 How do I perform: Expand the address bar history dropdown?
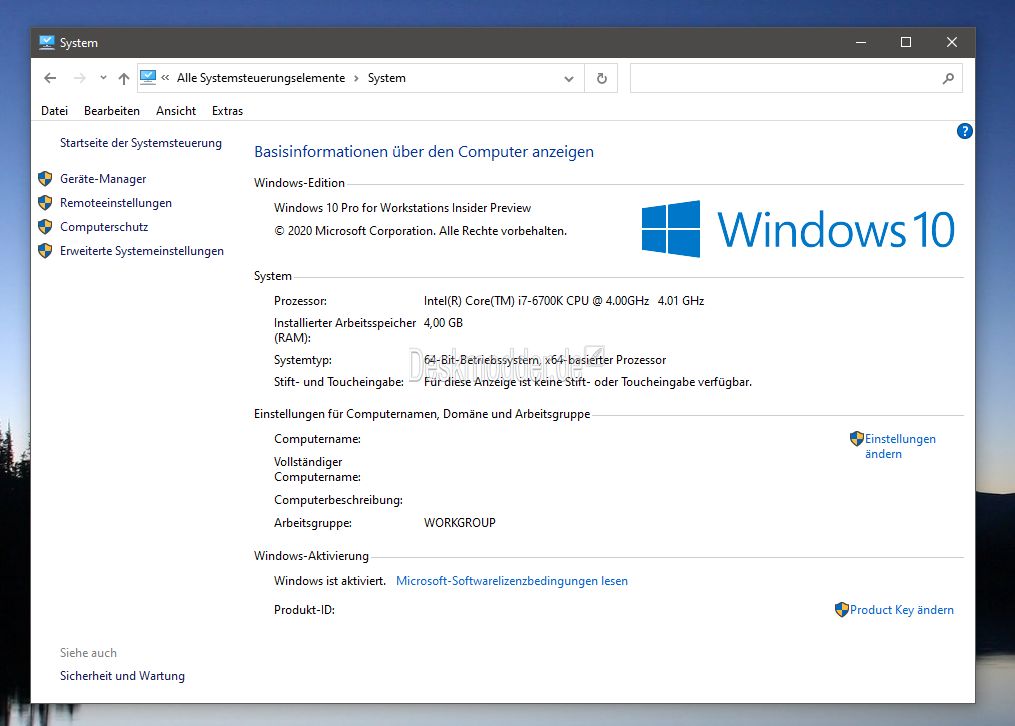coord(569,78)
